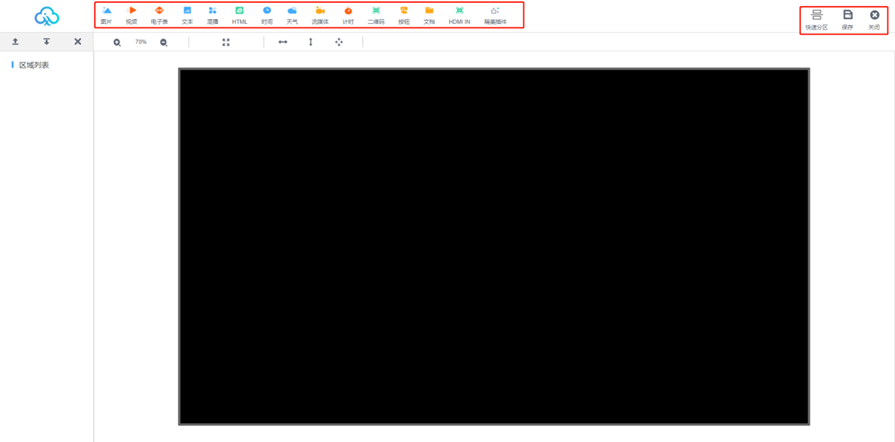Image resolution: width=895 pixels, height=442 pixels.
Task: Click the 保存 (save) button
Action: click(847, 19)
